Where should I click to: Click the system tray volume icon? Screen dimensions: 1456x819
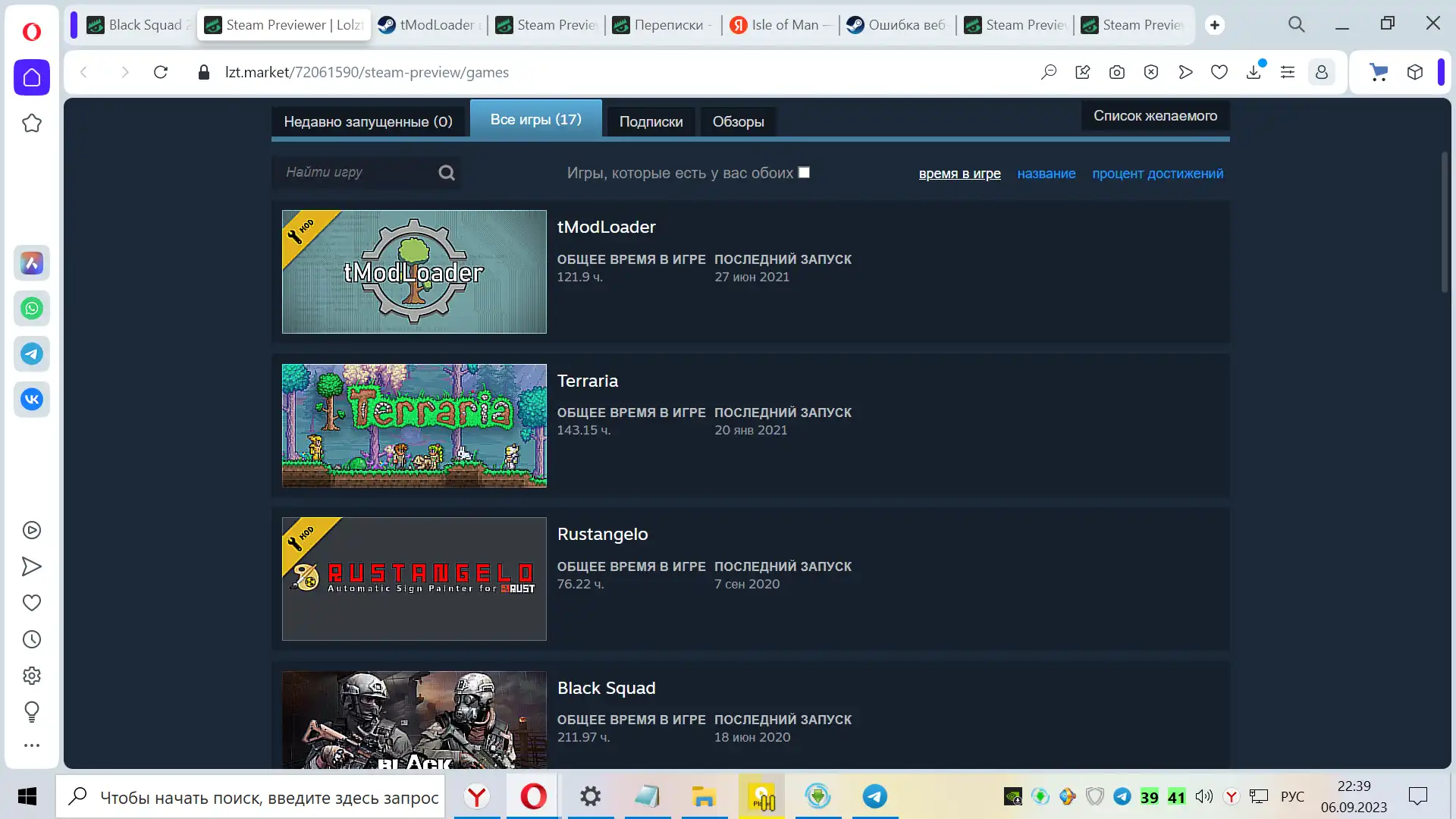click(x=1204, y=796)
